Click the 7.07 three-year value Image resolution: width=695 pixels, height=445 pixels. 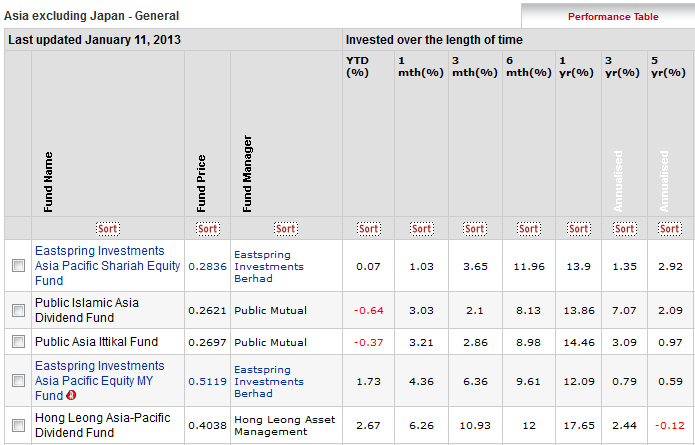(625, 310)
